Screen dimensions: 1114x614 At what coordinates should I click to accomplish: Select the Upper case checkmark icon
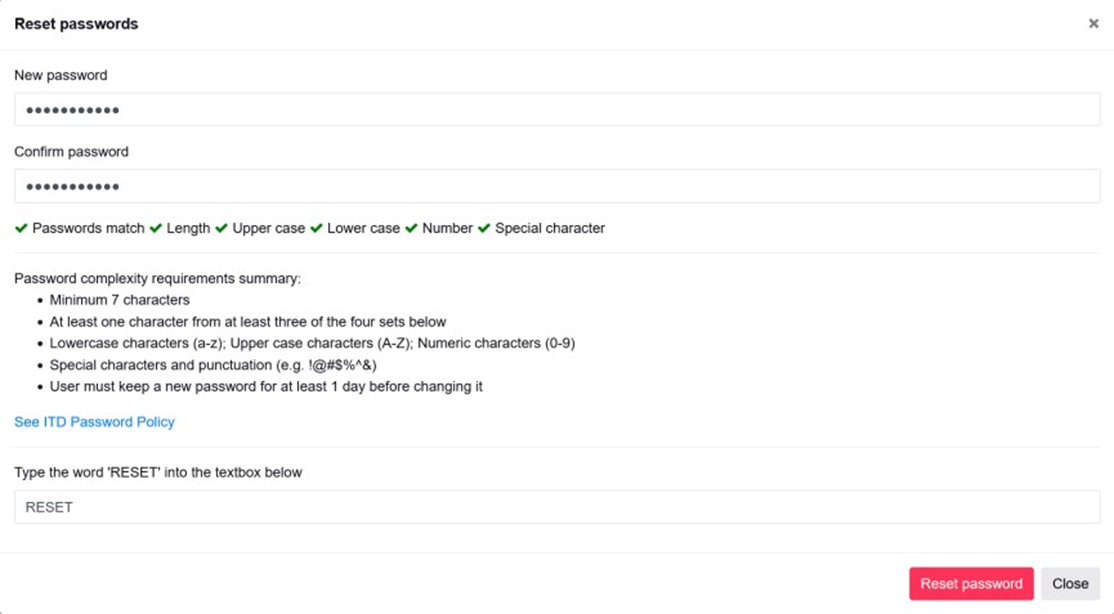[222, 228]
